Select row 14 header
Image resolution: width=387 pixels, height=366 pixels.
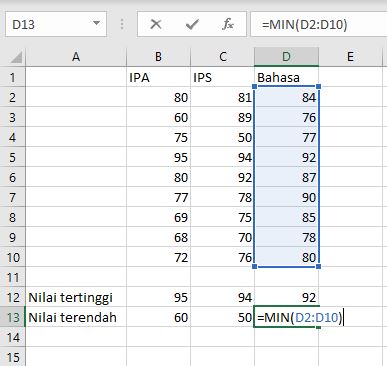click(x=13, y=337)
